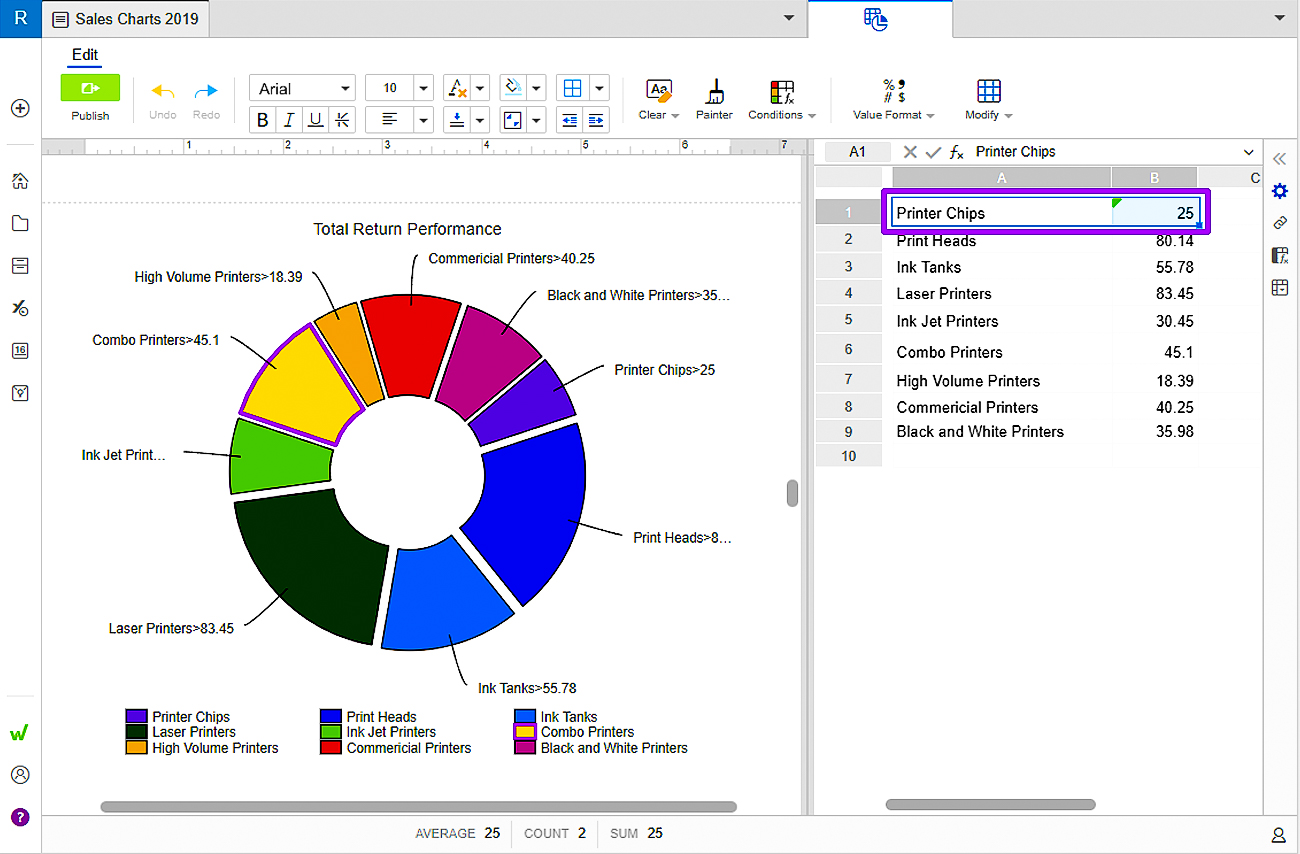Increase indent with the indent icon
1300x854 pixels.
pos(596,120)
